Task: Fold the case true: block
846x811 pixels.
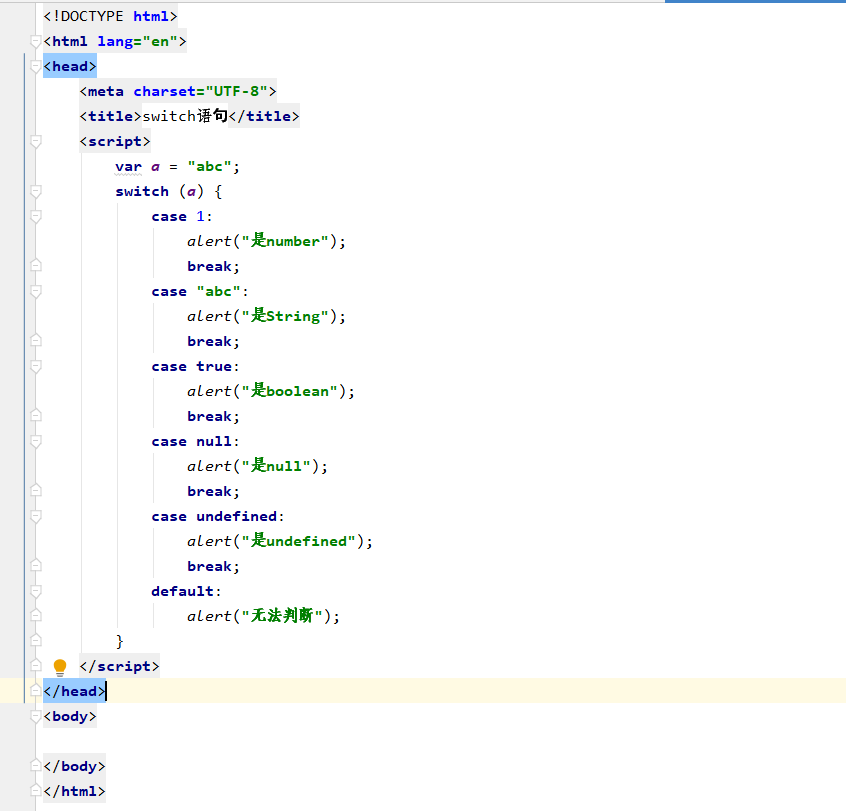Action: point(36,366)
